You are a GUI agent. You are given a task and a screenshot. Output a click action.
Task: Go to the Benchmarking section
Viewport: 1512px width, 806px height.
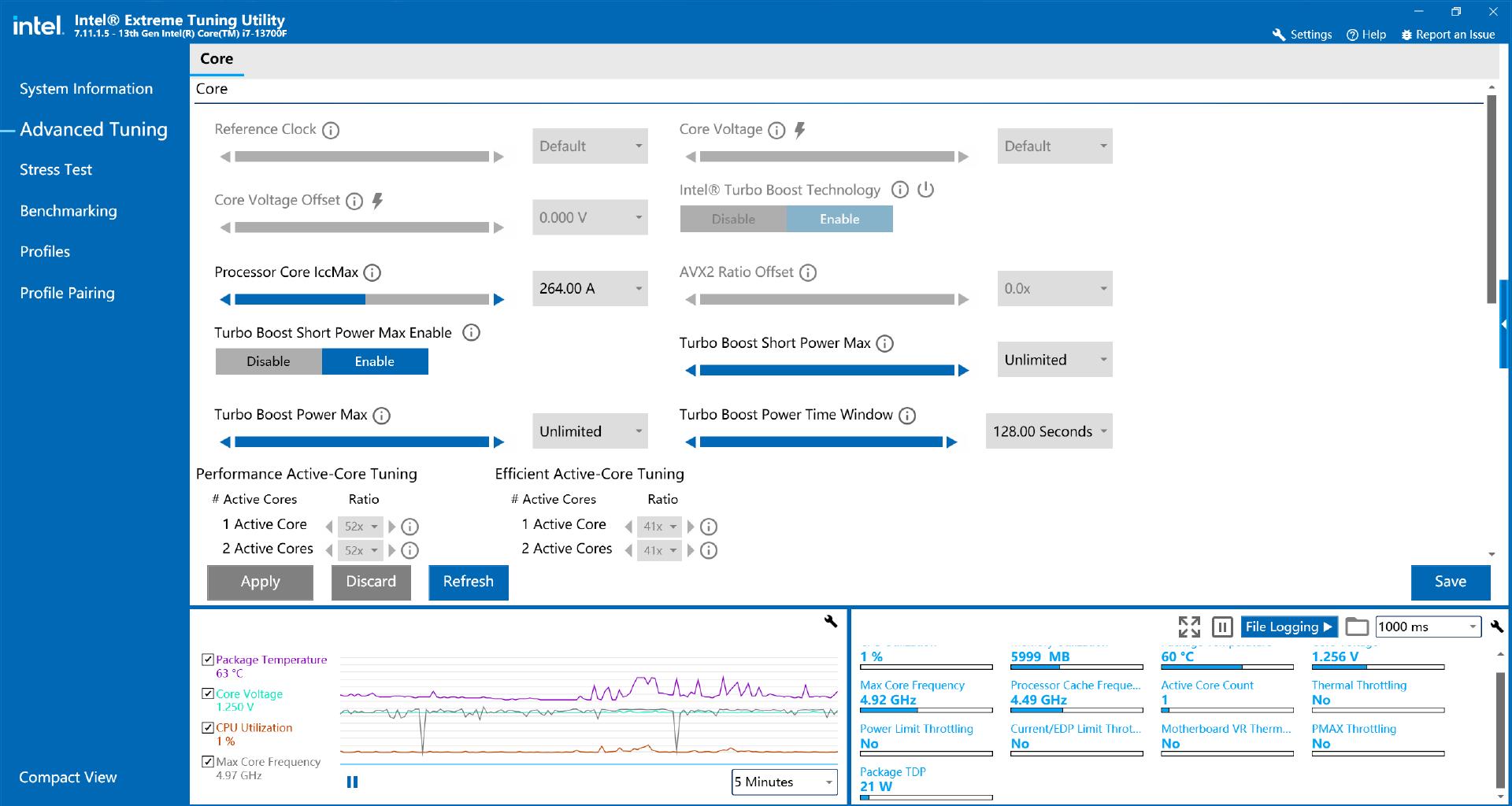(x=69, y=211)
